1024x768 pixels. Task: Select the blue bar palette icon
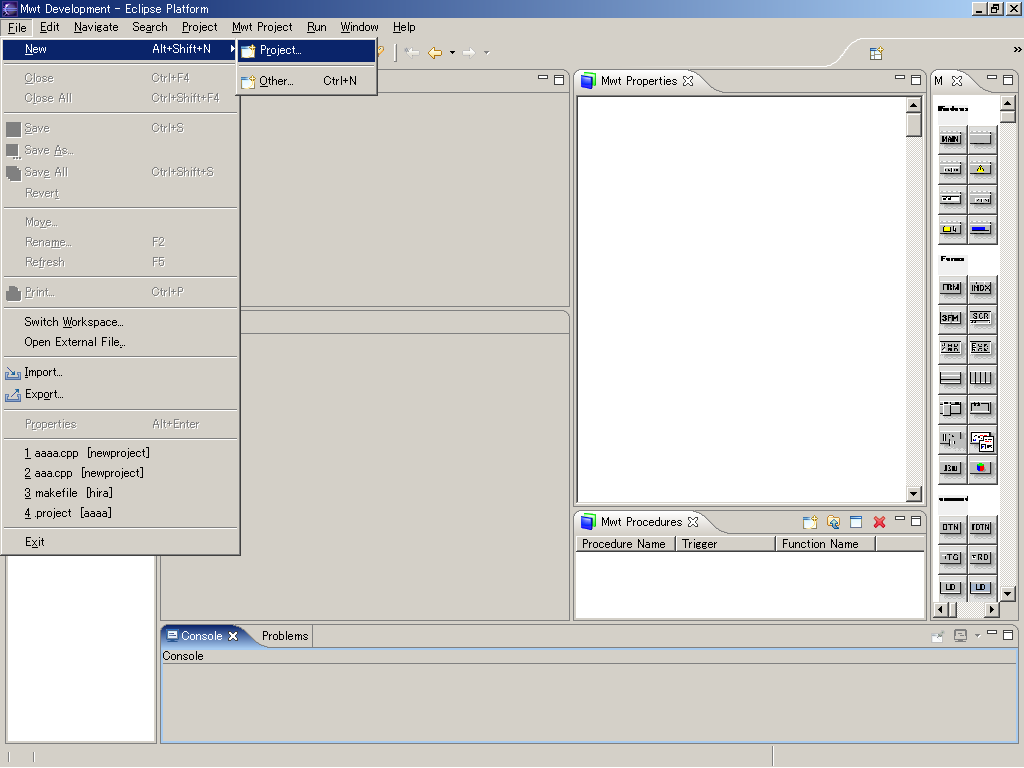[980, 229]
